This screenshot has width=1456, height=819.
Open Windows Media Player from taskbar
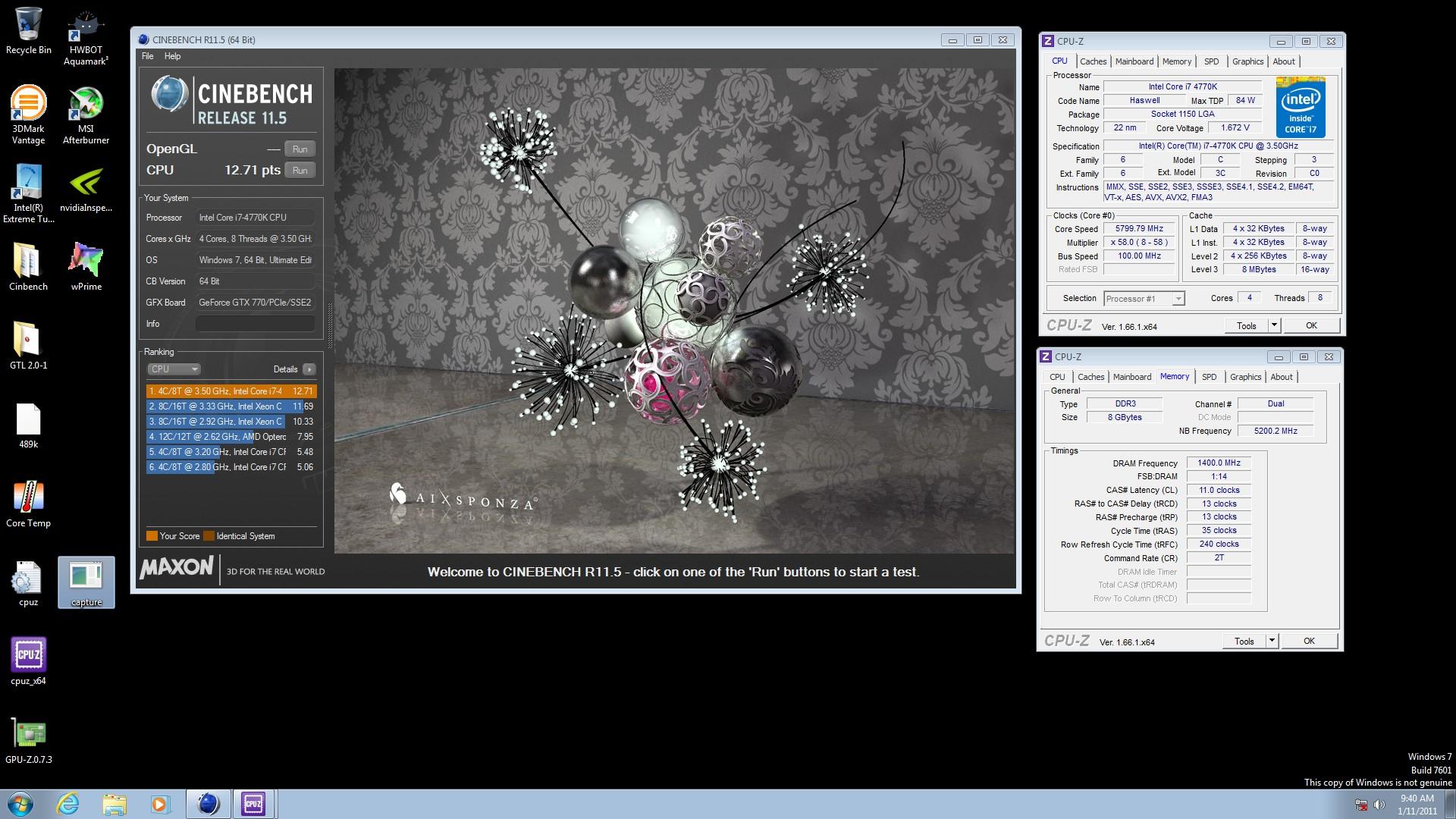(x=160, y=803)
